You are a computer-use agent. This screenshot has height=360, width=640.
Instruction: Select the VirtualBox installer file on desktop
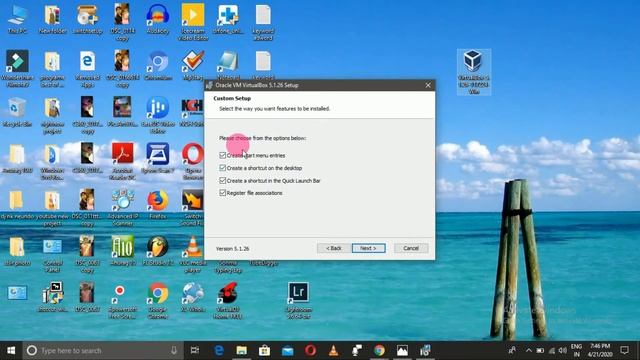[x=473, y=71]
